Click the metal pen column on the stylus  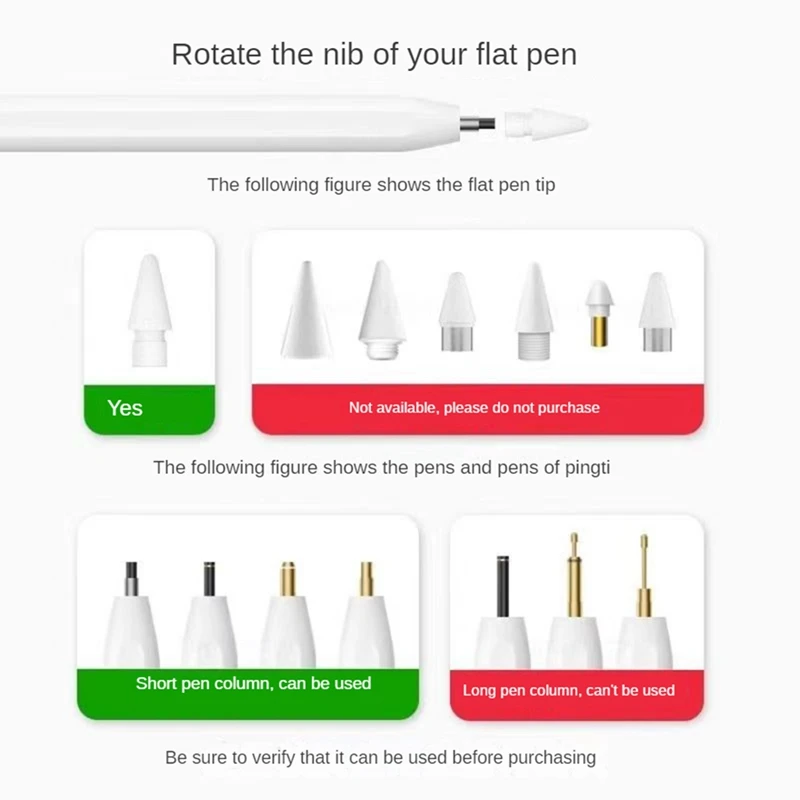click(x=478, y=123)
